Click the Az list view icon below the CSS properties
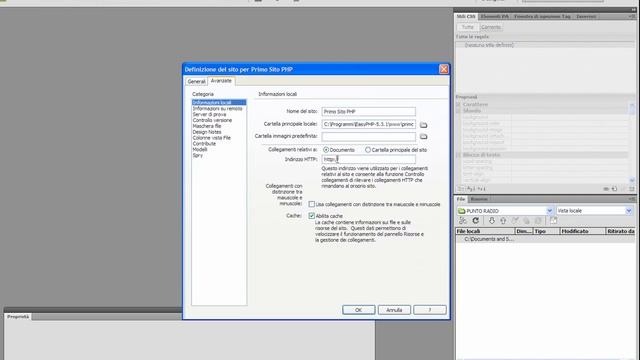The height and width of the screenshot is (360, 640). point(471,189)
